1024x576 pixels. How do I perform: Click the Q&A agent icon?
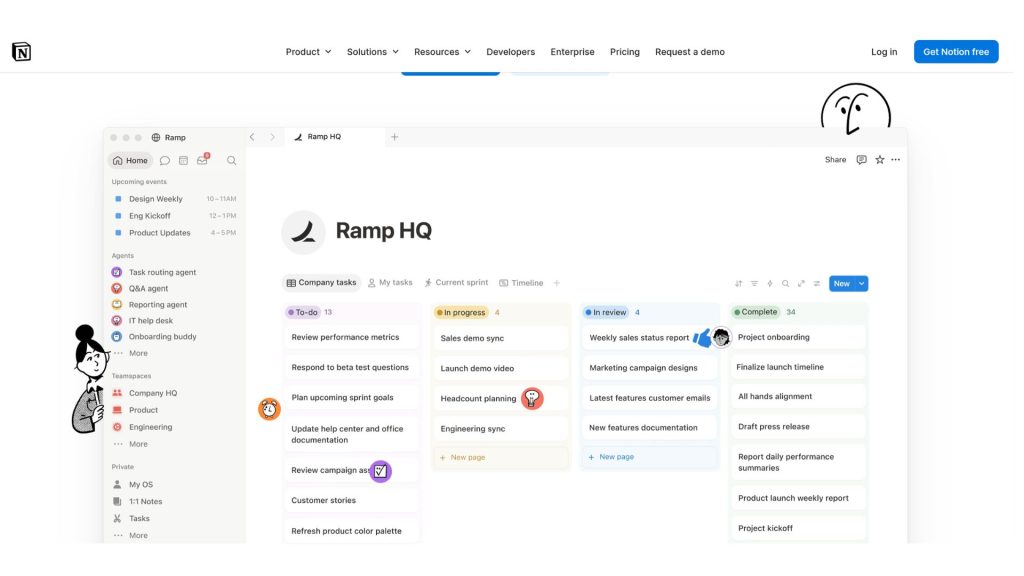coord(117,289)
